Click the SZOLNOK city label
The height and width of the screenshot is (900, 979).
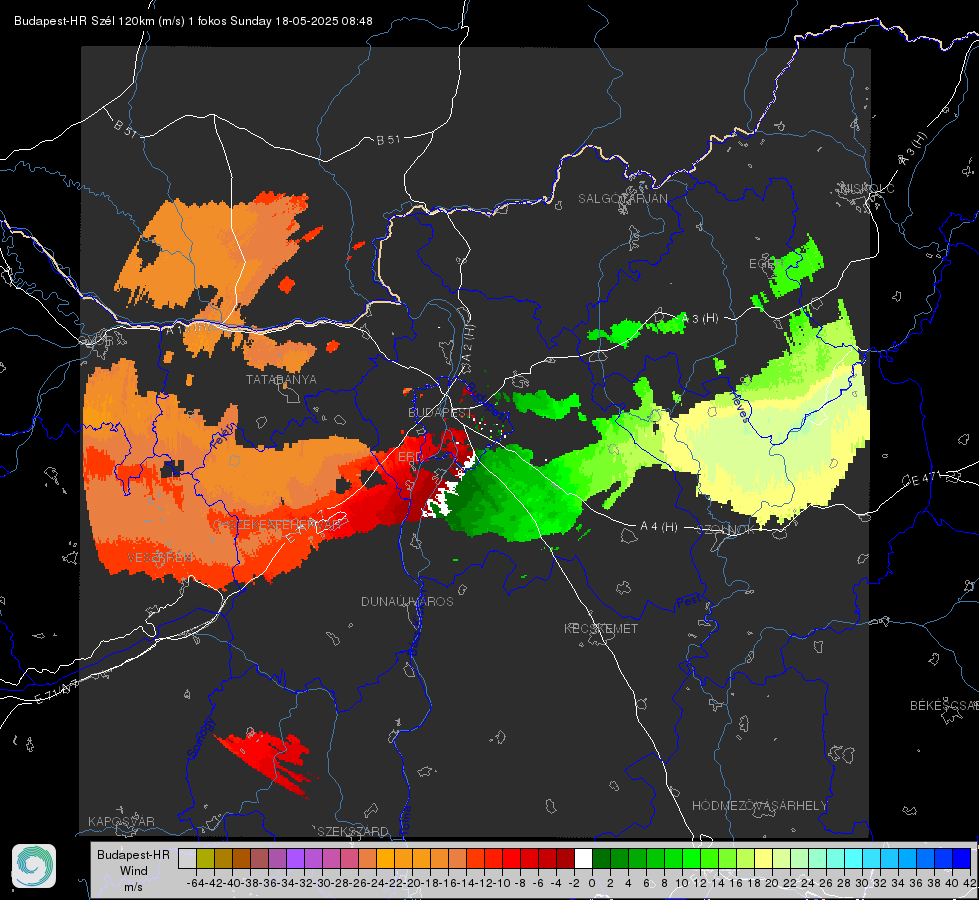728,529
